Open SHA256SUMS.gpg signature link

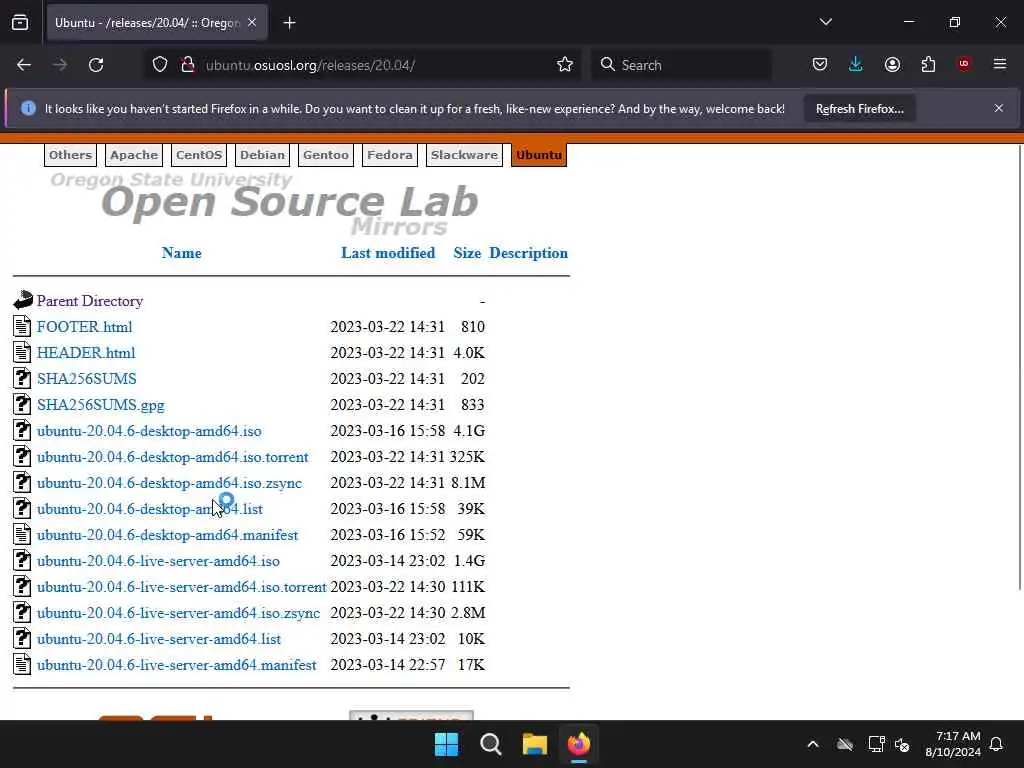pos(101,405)
